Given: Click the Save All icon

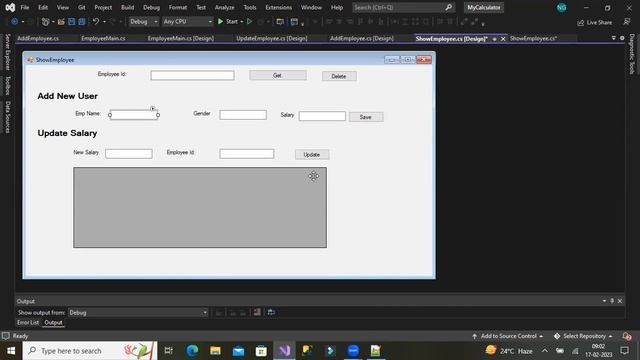Looking at the screenshot, I should 82,22.
